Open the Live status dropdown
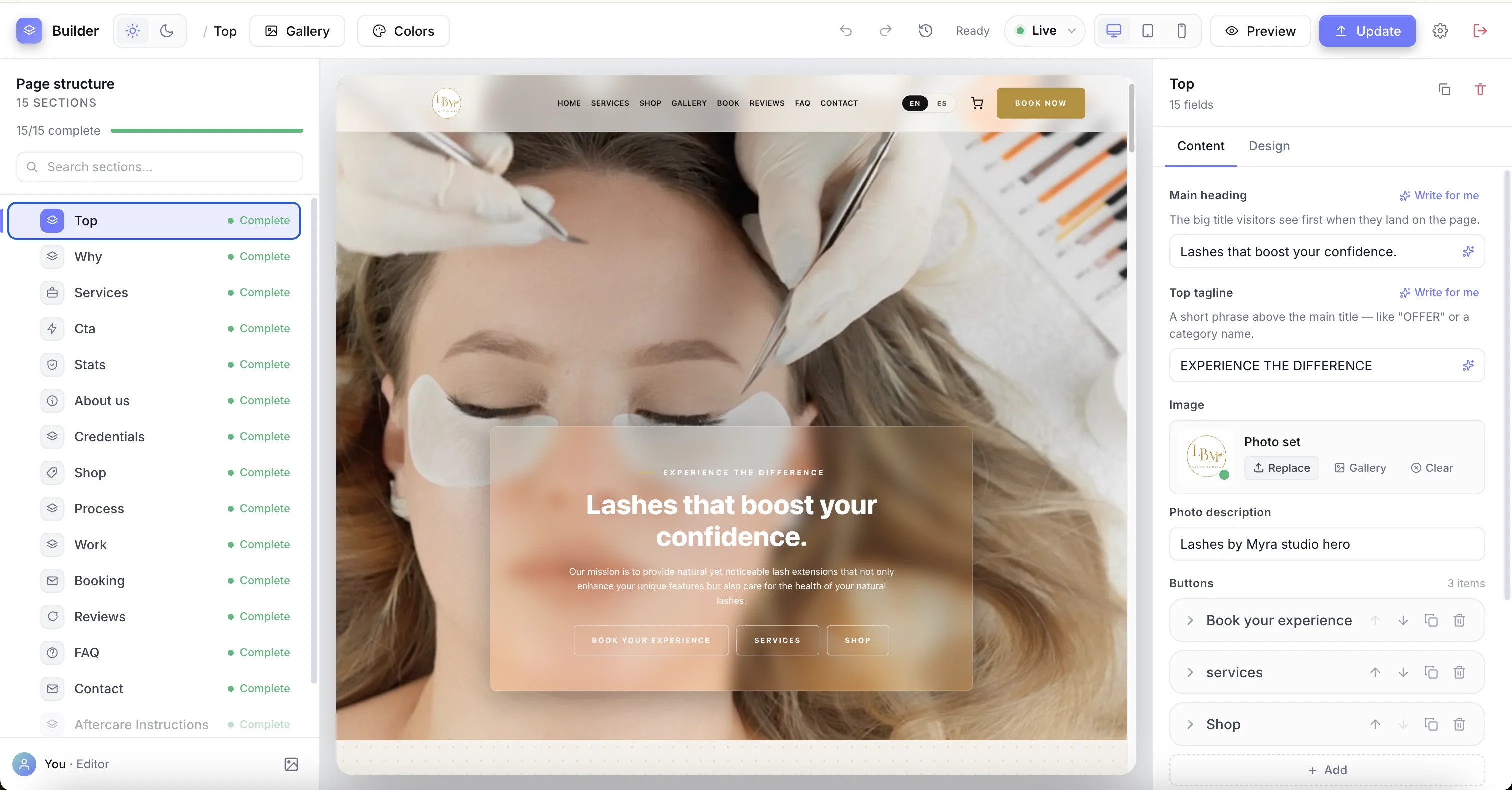The height and width of the screenshot is (790, 1512). 1045,30
